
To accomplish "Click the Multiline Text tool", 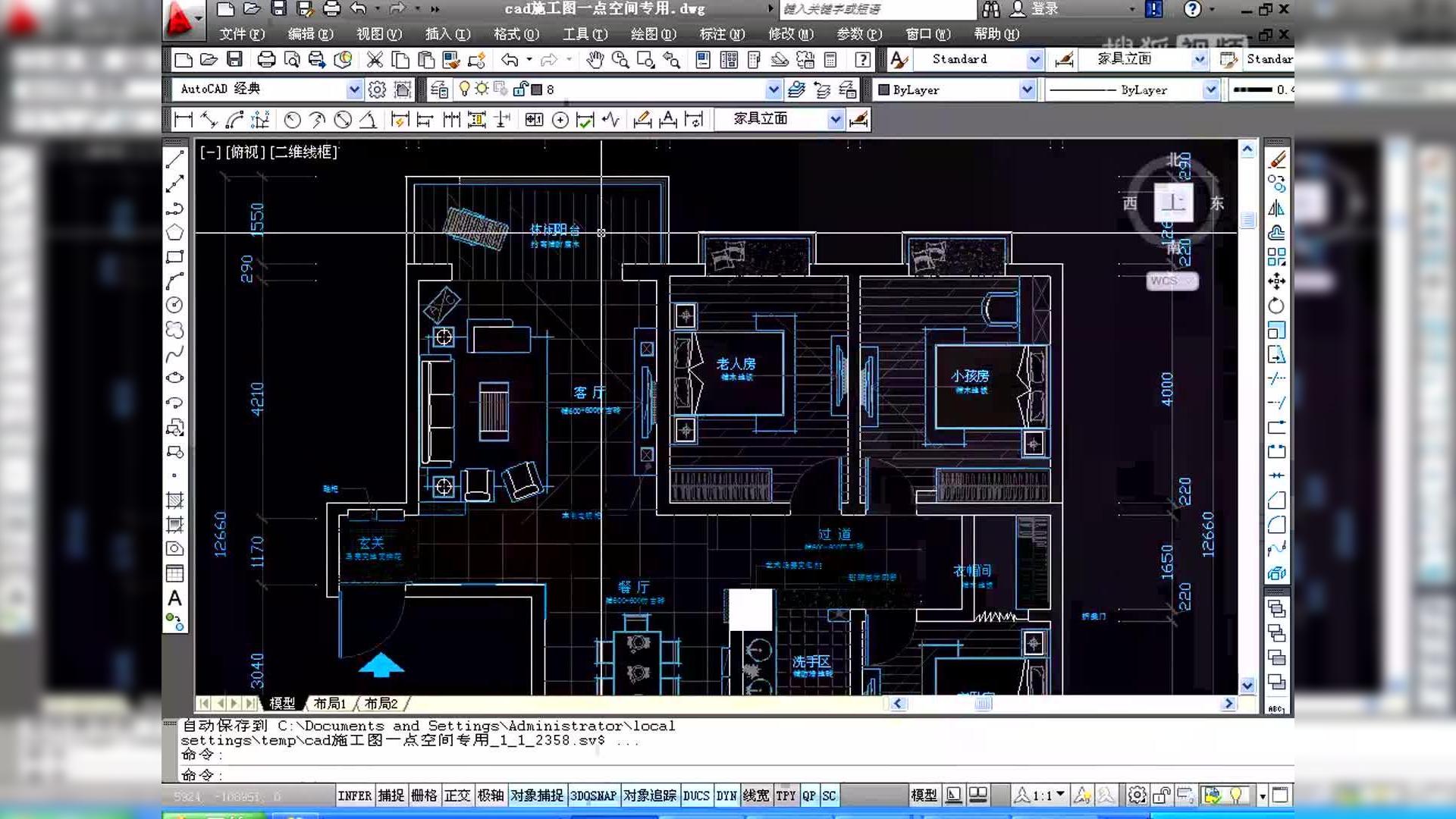I will (x=174, y=598).
